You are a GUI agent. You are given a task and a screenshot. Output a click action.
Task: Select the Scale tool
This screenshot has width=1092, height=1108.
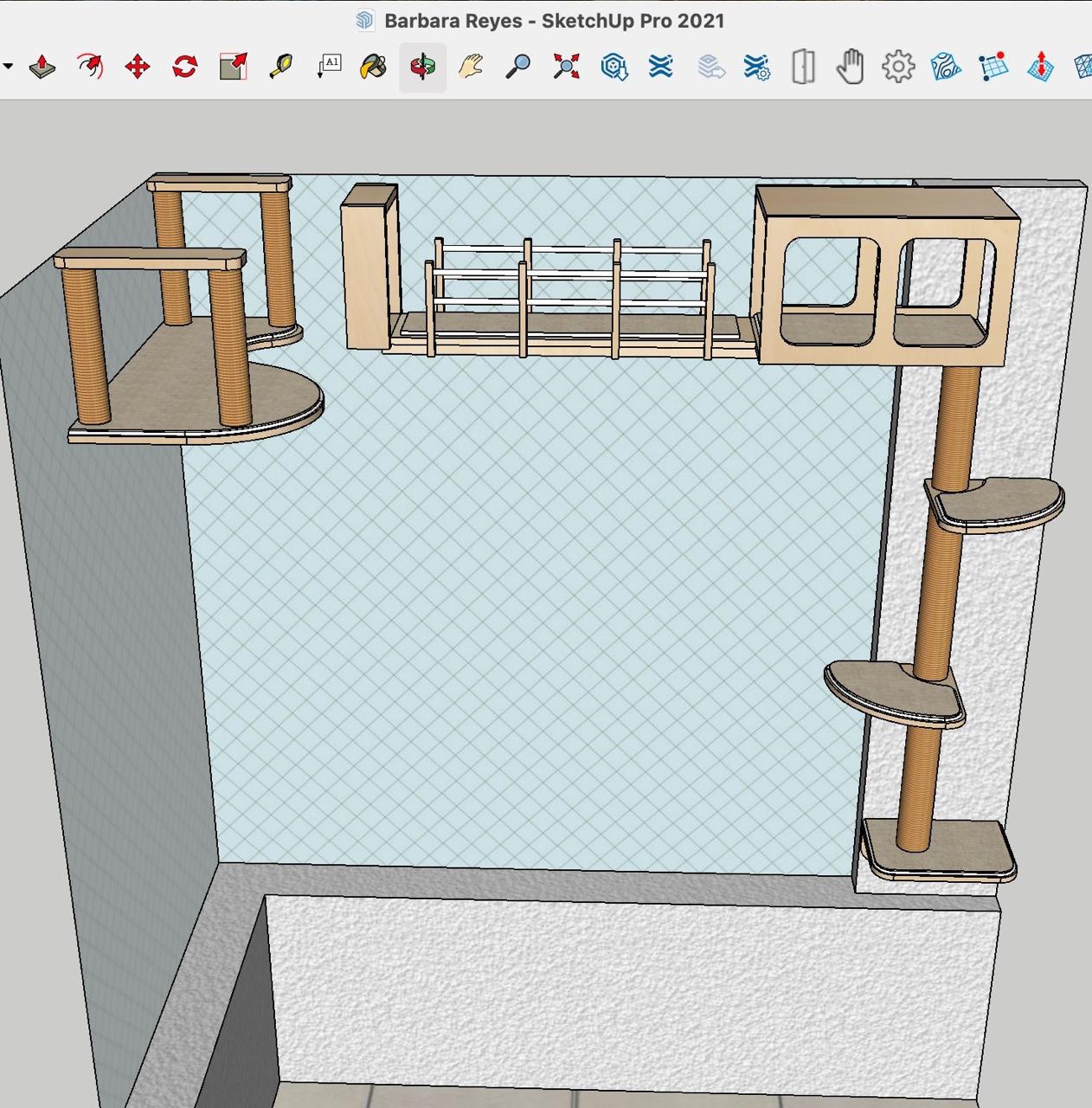point(233,67)
